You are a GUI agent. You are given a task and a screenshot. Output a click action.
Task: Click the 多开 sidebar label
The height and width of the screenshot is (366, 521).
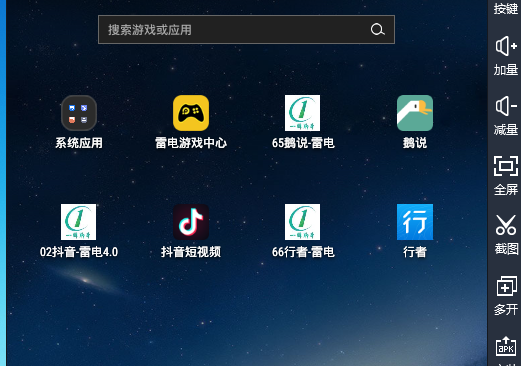tap(506, 310)
